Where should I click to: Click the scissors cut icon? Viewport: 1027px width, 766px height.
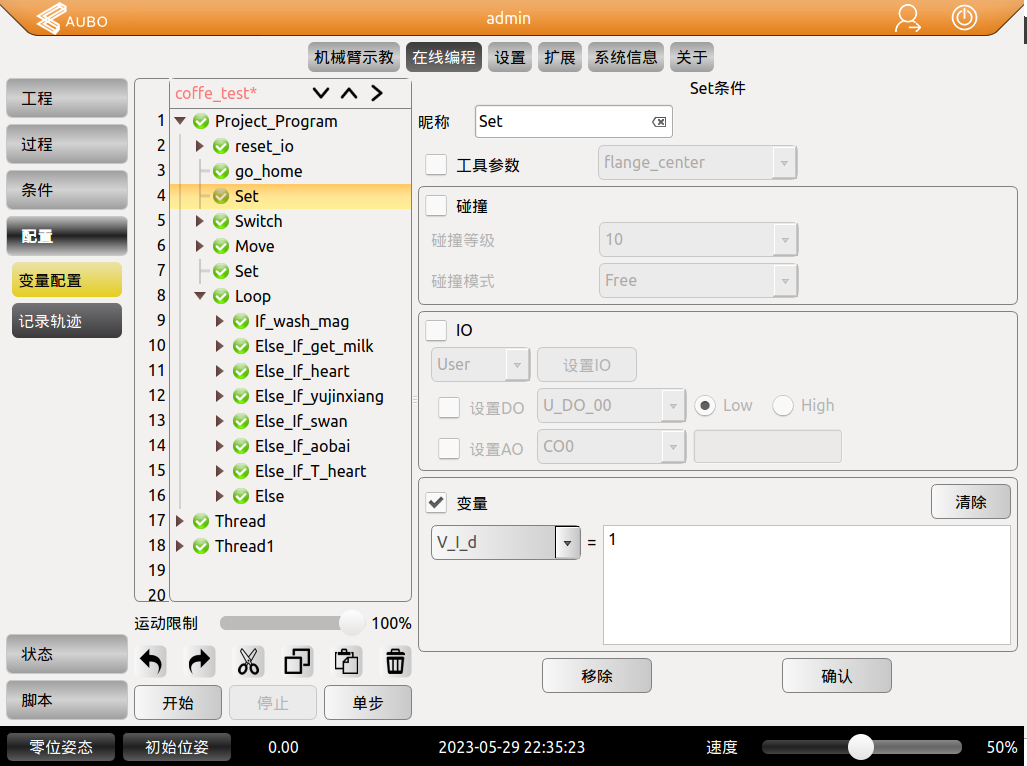[x=249, y=661]
